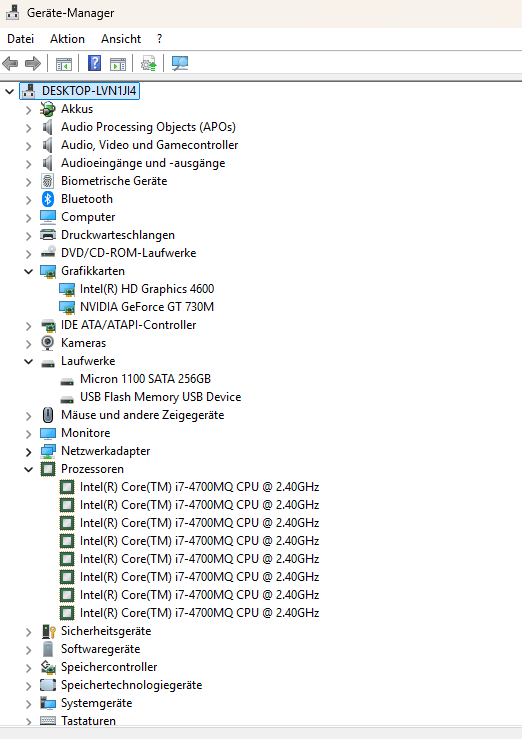Expand Audio Processing Objects (APOs)

tap(29, 128)
